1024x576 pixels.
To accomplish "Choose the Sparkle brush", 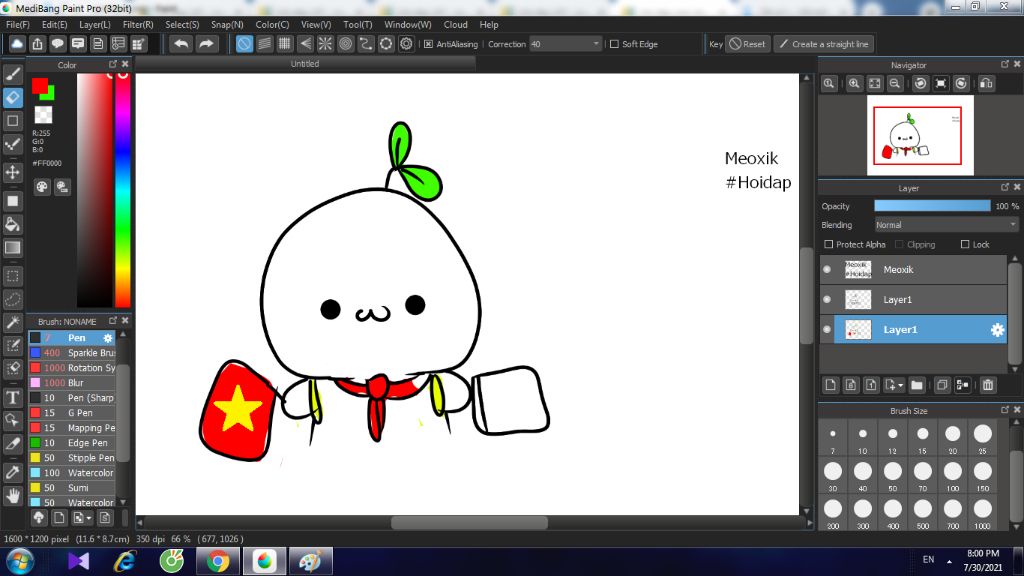I will 72,353.
